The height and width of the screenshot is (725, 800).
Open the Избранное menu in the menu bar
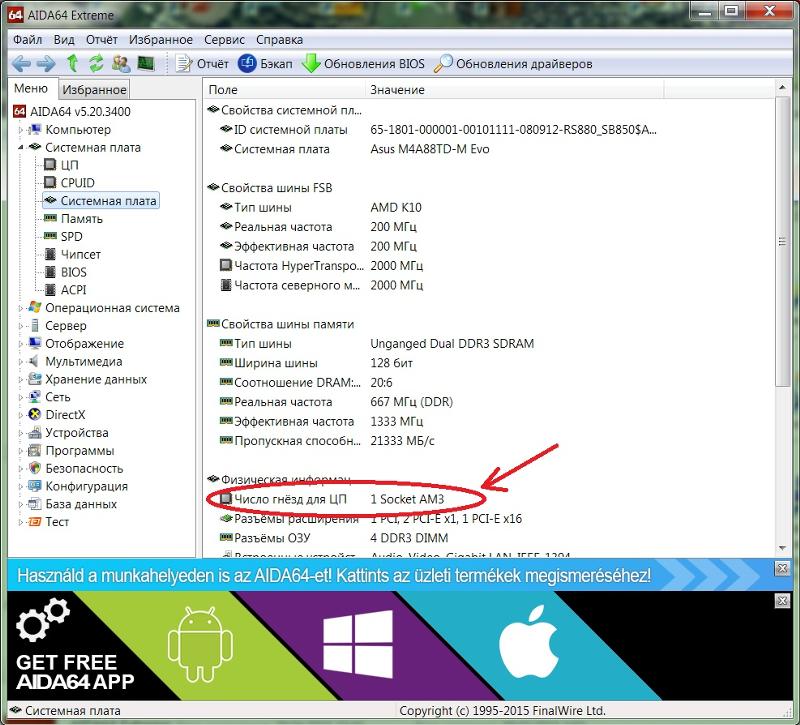161,40
